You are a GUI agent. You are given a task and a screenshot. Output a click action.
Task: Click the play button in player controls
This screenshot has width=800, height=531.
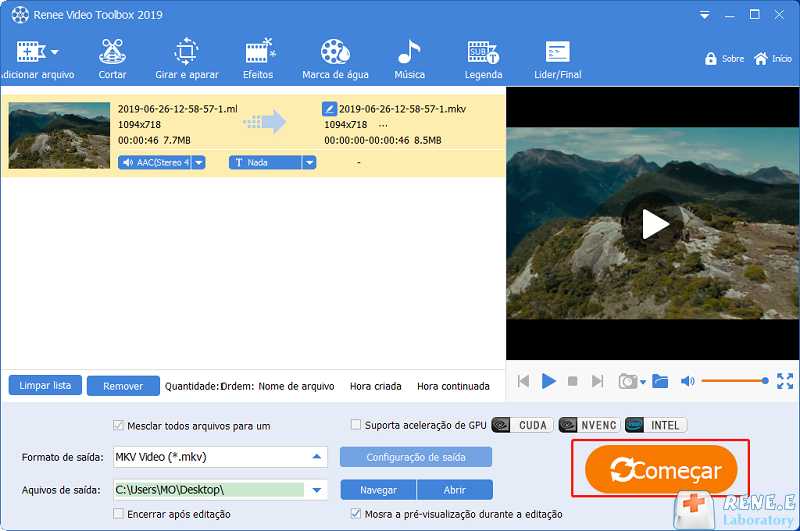pos(548,381)
